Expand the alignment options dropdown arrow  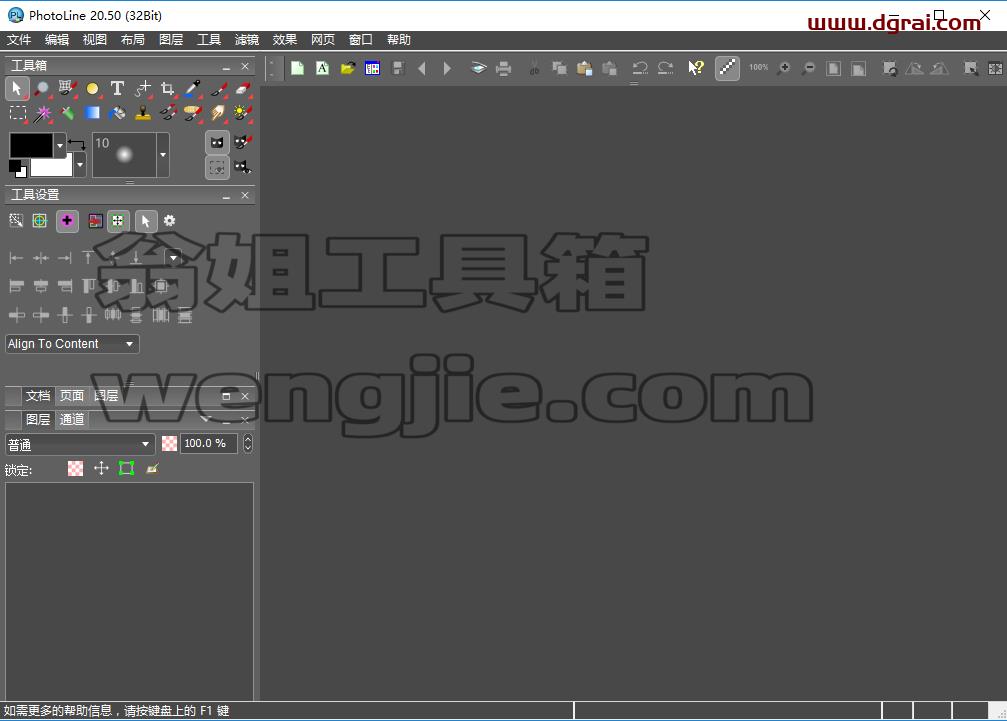173,257
